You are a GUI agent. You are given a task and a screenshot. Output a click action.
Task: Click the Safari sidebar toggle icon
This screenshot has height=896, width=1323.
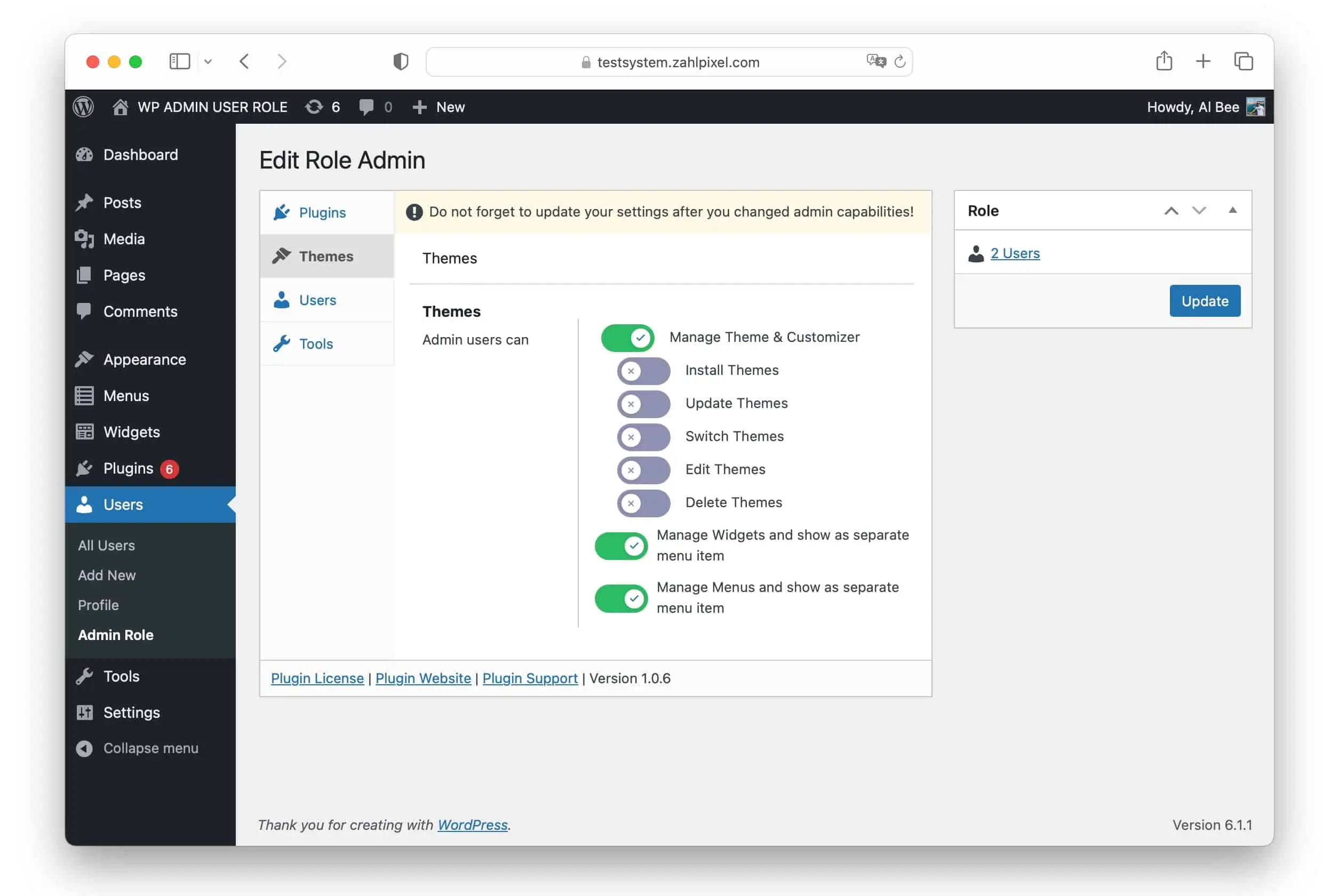(x=180, y=61)
